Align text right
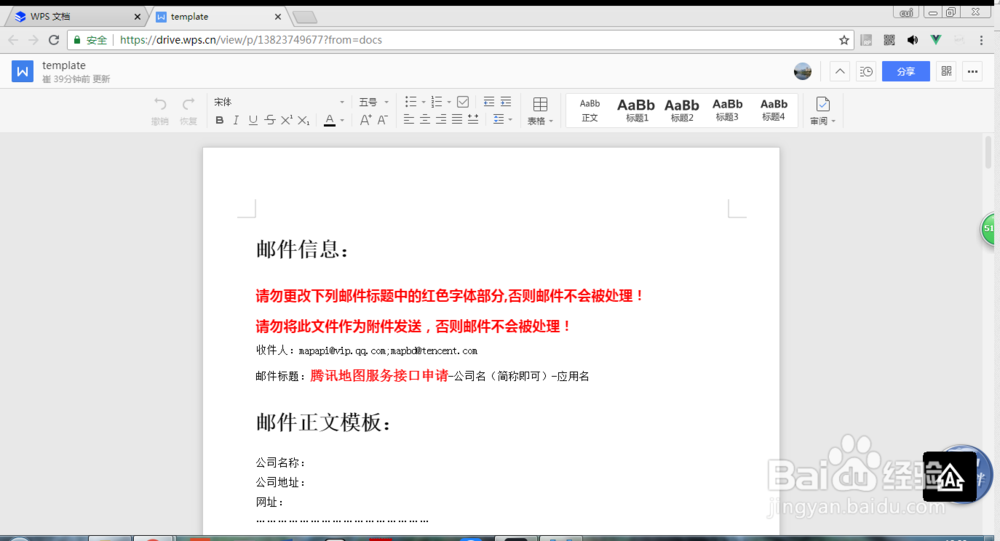This screenshot has width=1000, height=541. click(x=441, y=119)
